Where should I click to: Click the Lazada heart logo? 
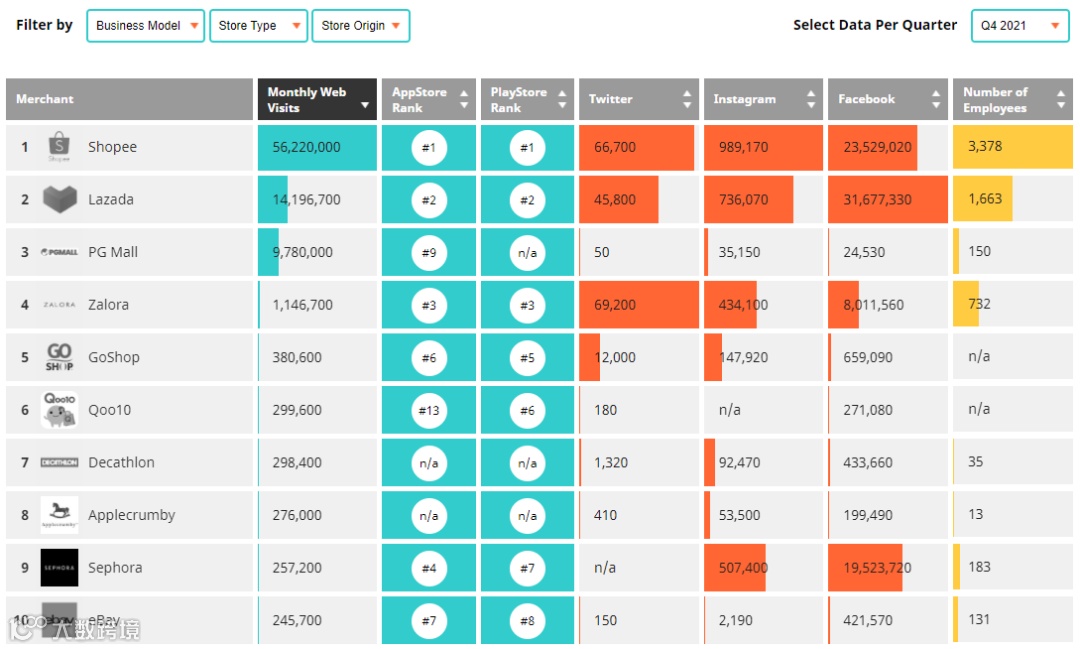59,199
